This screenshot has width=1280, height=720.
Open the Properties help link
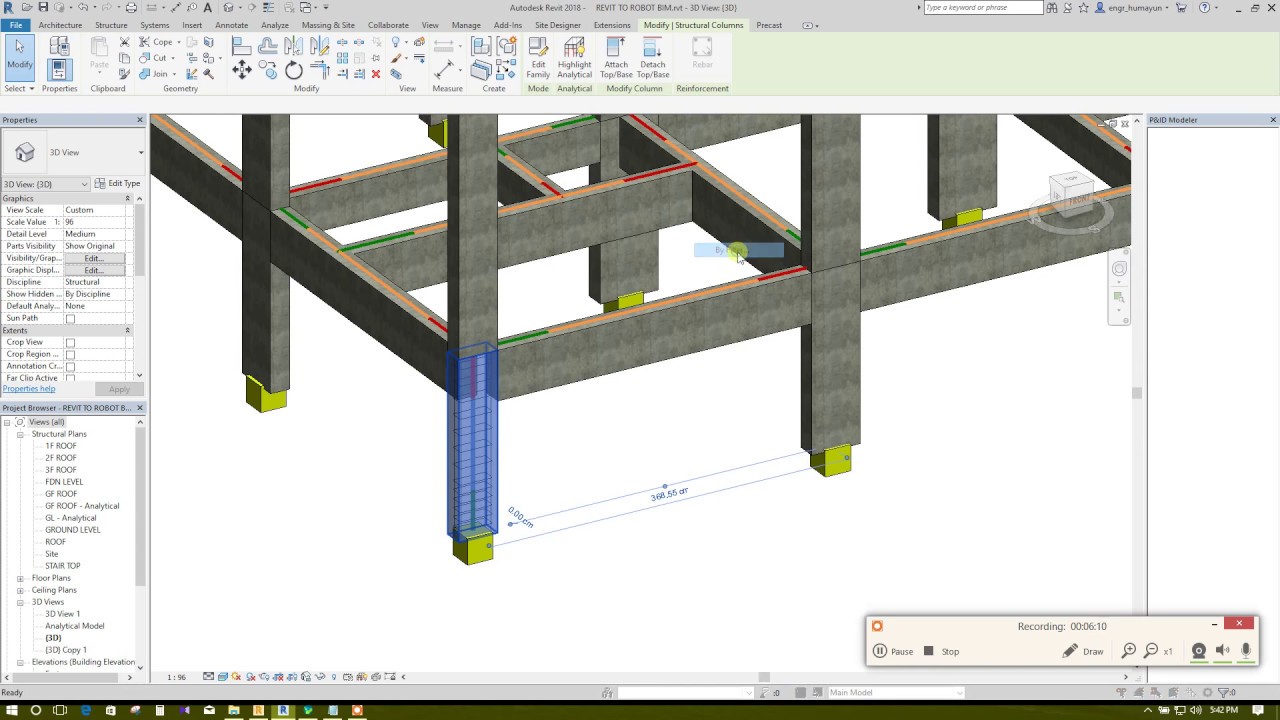pos(32,388)
